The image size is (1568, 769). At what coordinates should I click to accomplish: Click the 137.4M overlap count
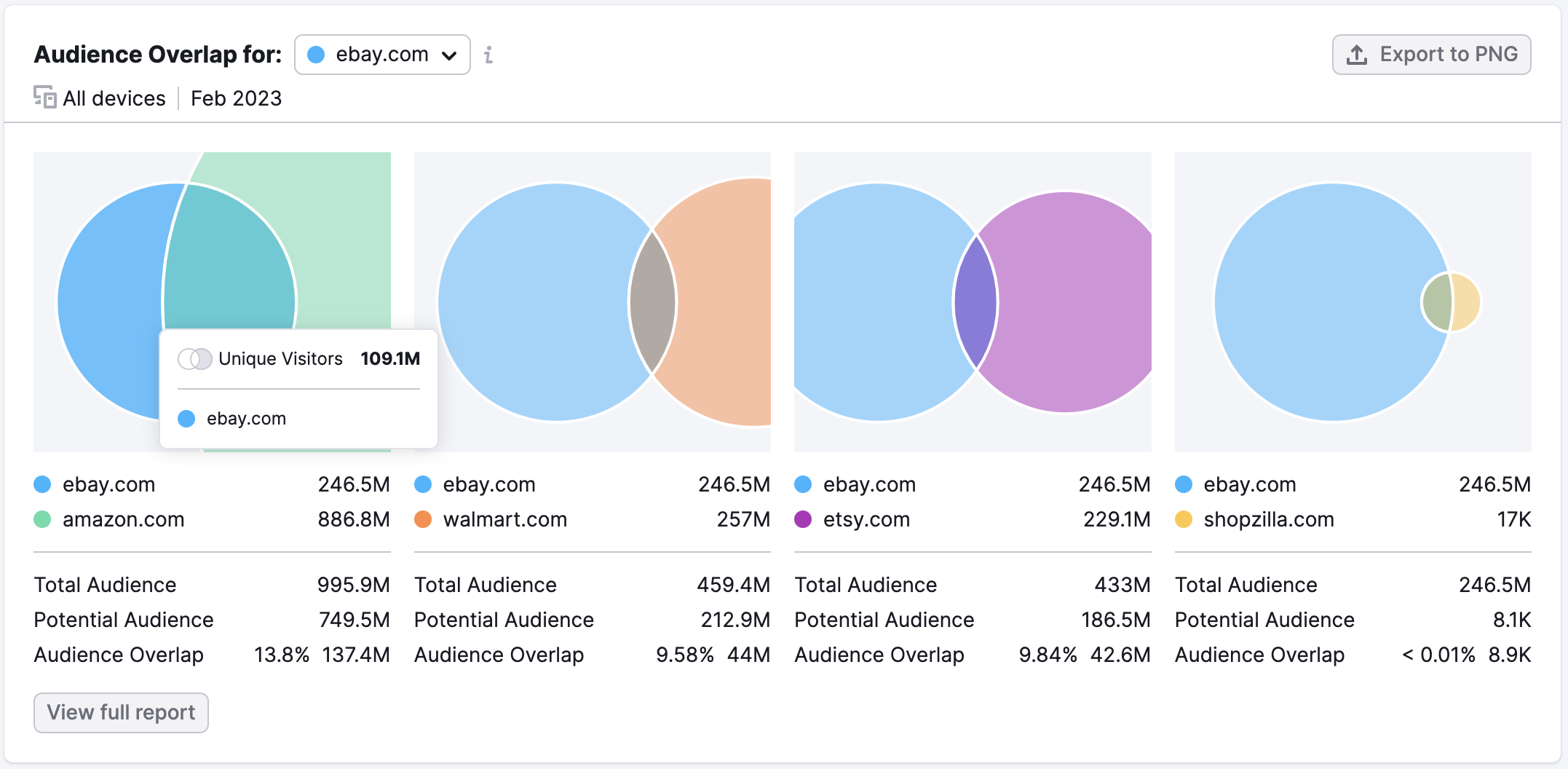click(x=356, y=655)
